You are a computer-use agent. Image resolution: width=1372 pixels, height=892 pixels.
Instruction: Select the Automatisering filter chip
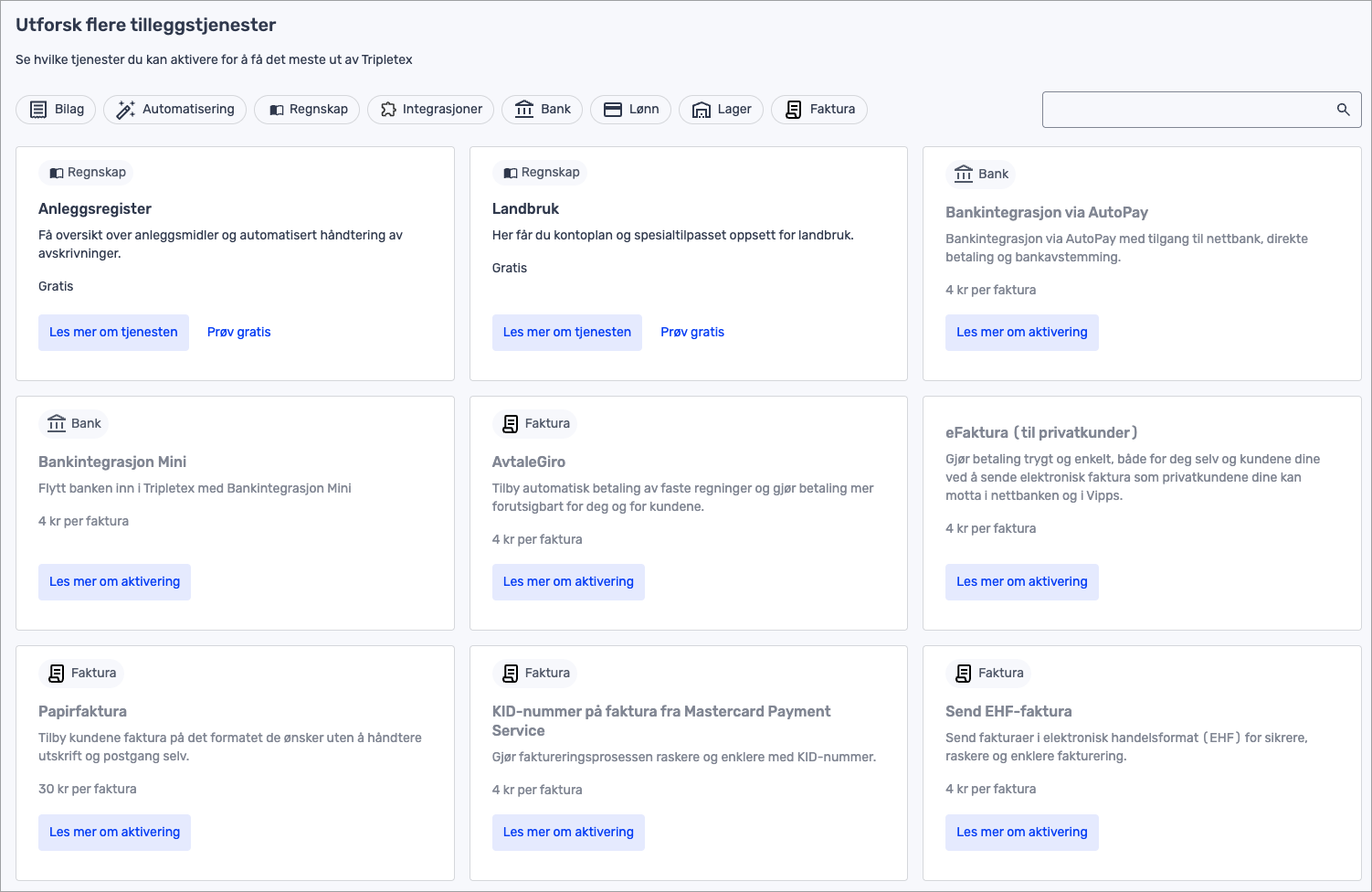tap(174, 110)
